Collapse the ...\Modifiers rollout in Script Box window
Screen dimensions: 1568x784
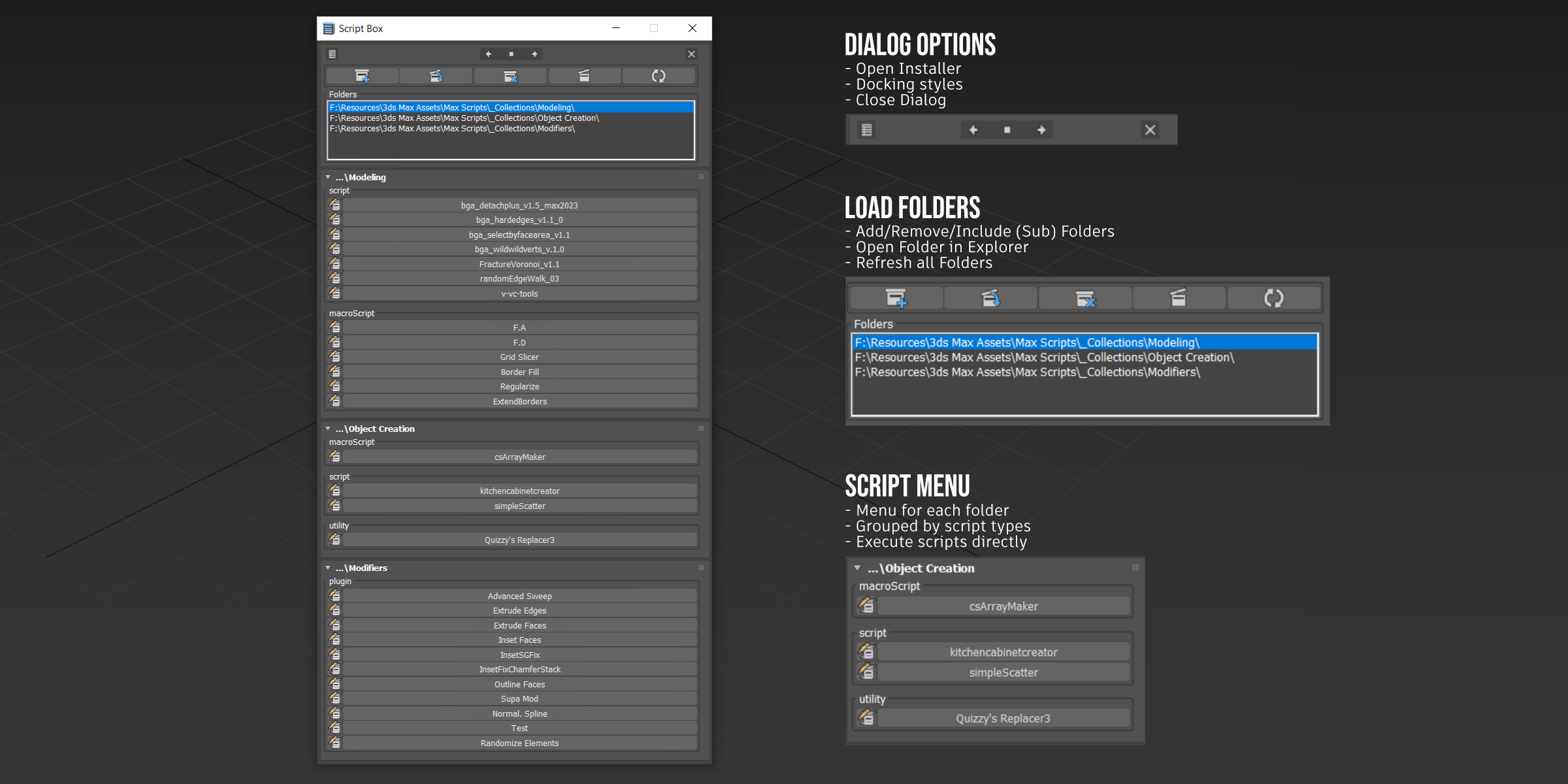(328, 568)
